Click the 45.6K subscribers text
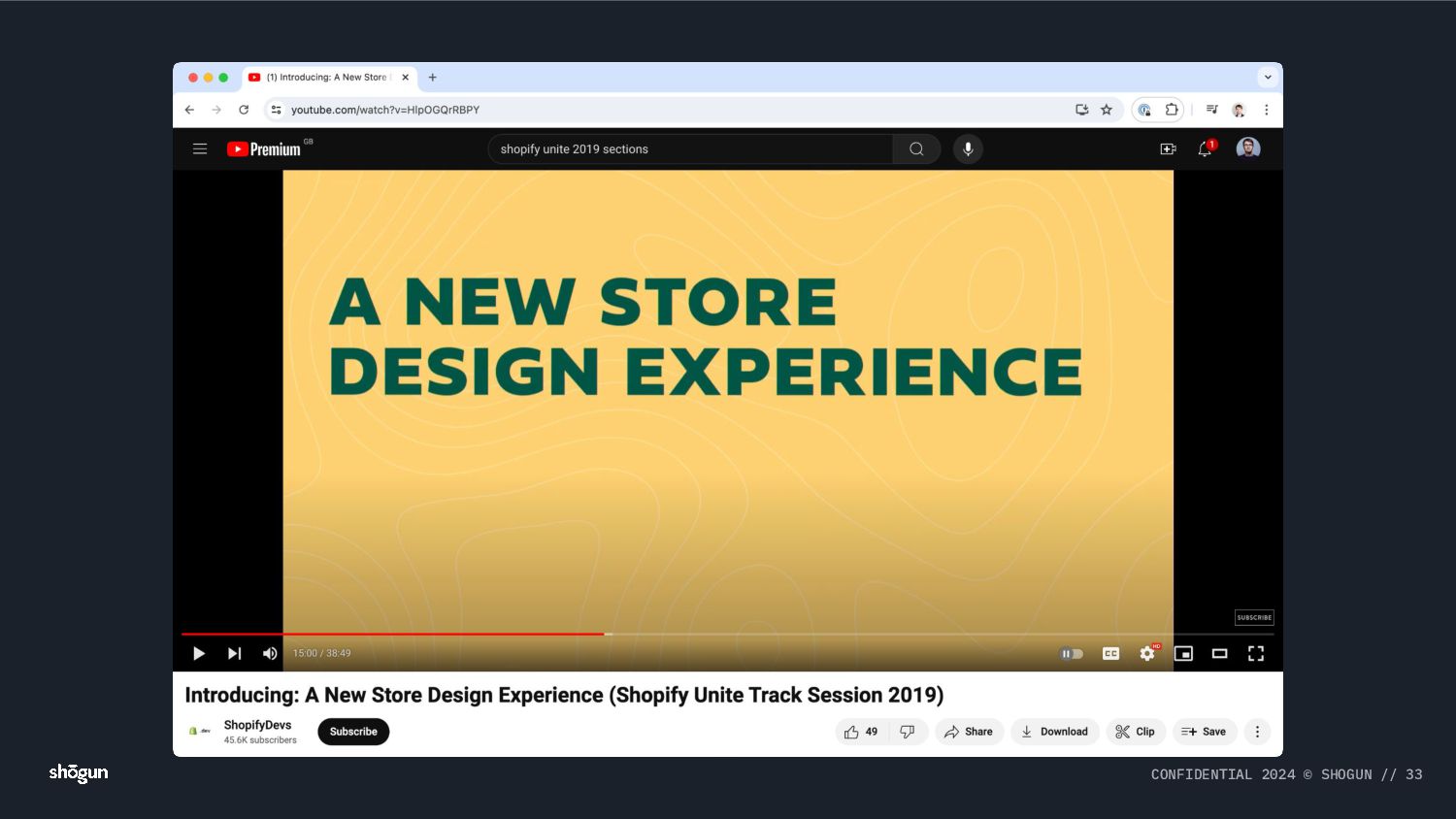This screenshot has height=819, width=1456. [x=260, y=740]
